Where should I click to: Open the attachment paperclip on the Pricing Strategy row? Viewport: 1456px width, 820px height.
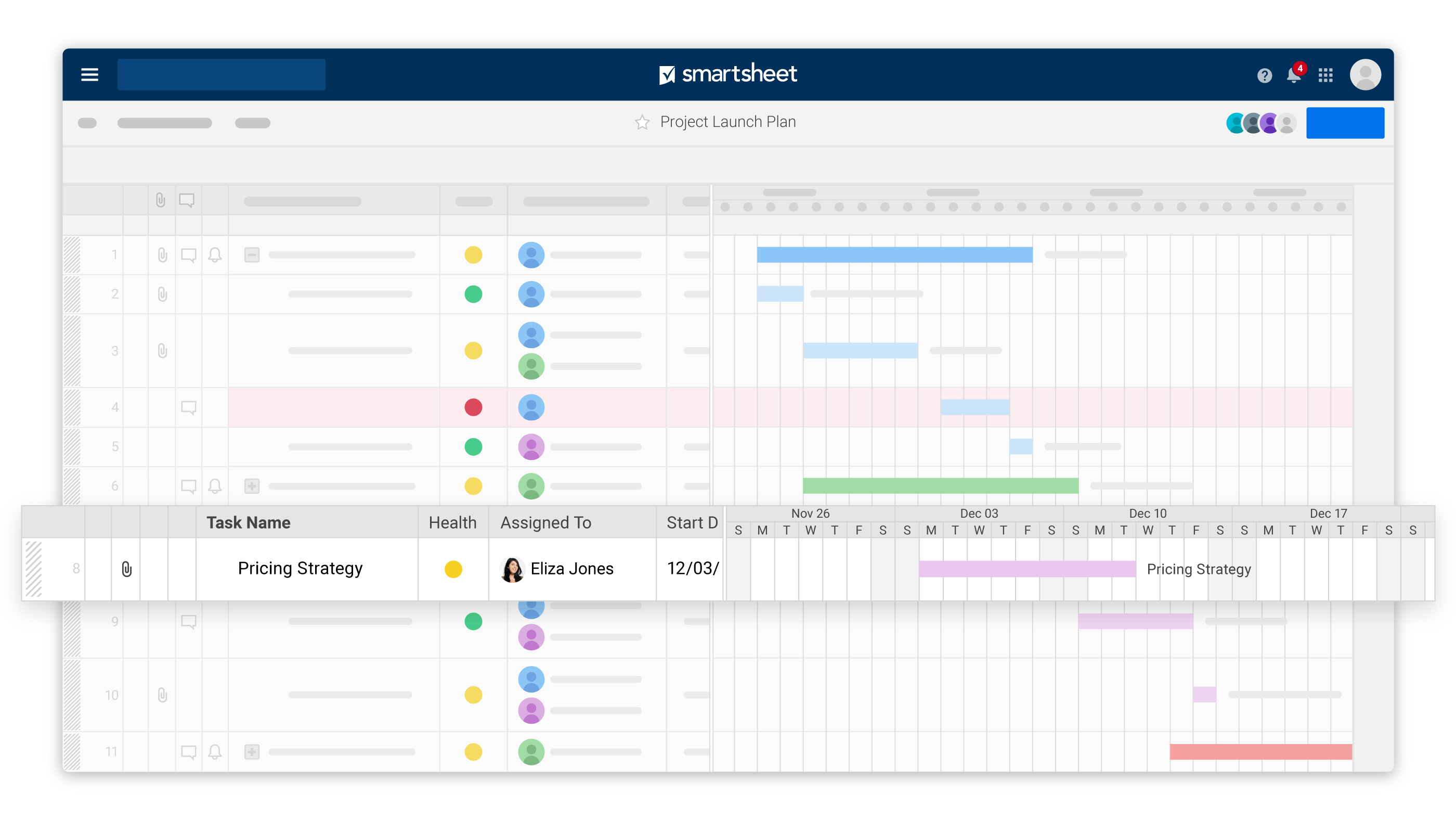point(126,568)
